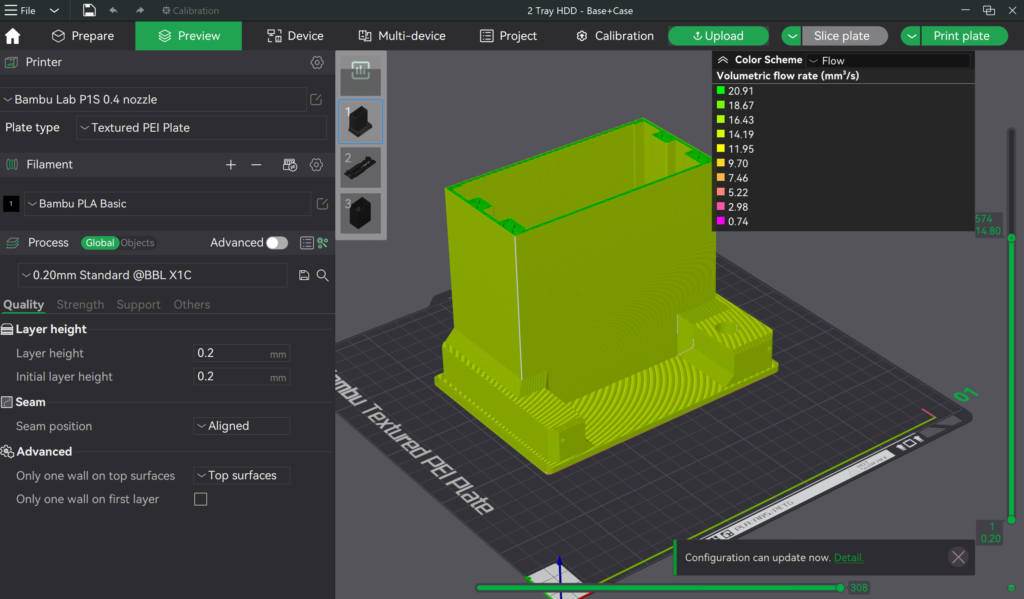Click the Home icon in top bar
The height and width of the screenshot is (599, 1024).
(x=13, y=36)
